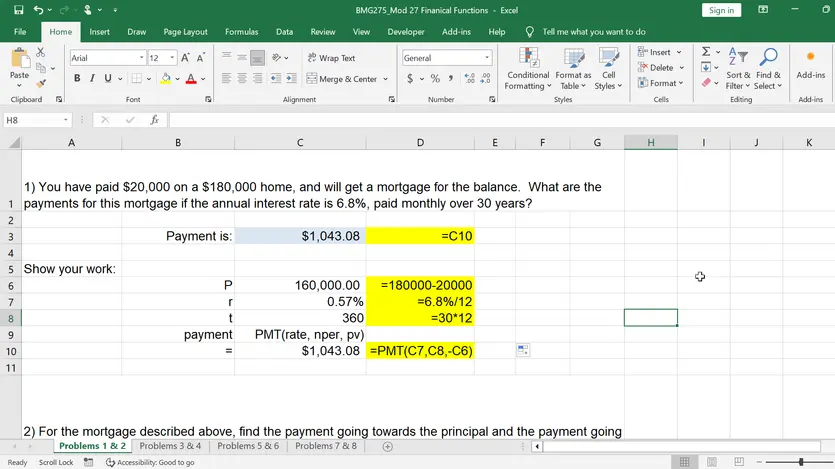835x469 pixels.
Task: Click the Increase Font Size icon
Action: 186,58
